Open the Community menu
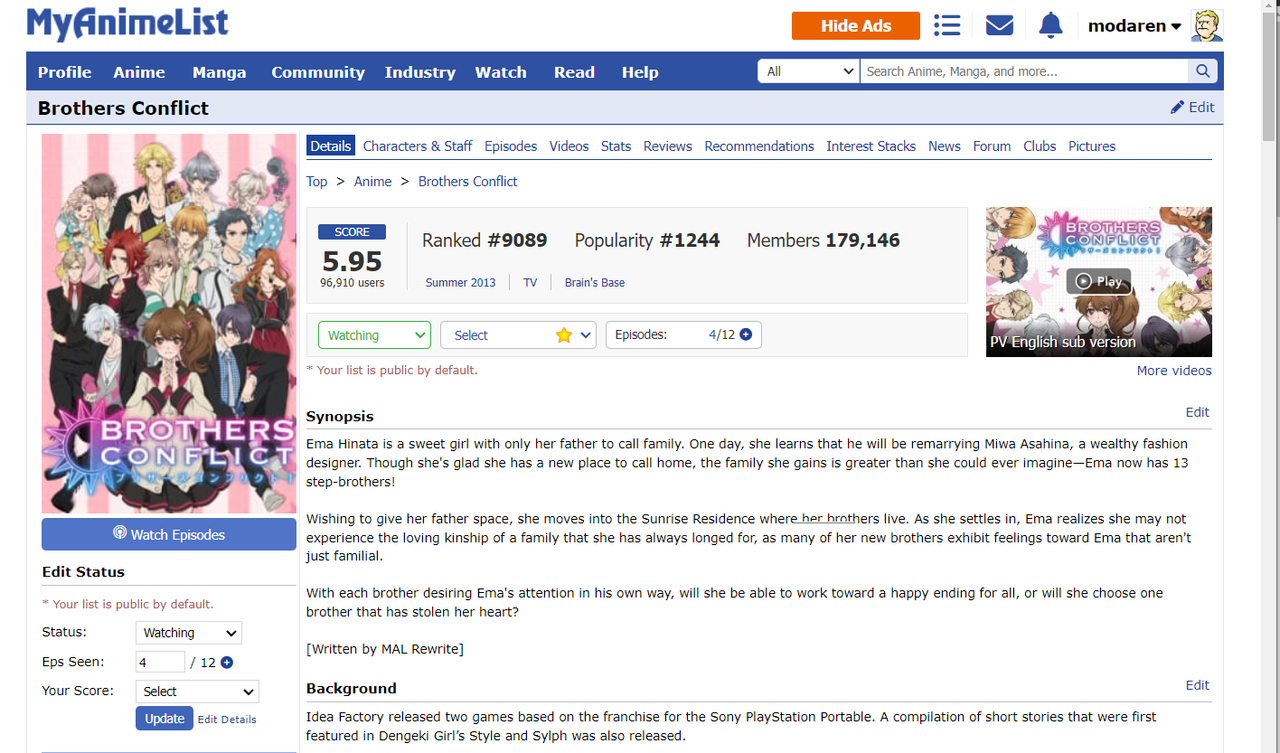The height and width of the screenshot is (753, 1280). pyautogui.click(x=318, y=72)
